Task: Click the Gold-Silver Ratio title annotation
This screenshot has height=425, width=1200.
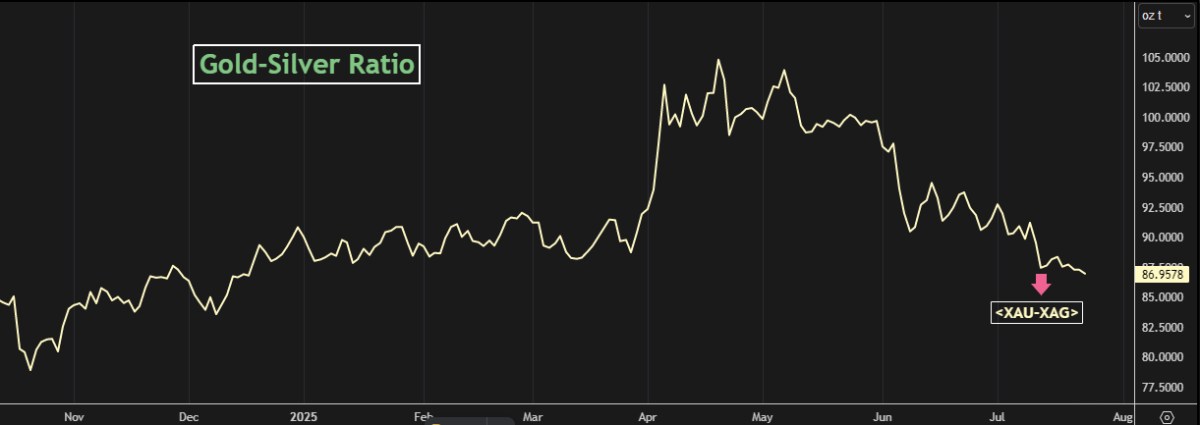Action: (x=307, y=65)
